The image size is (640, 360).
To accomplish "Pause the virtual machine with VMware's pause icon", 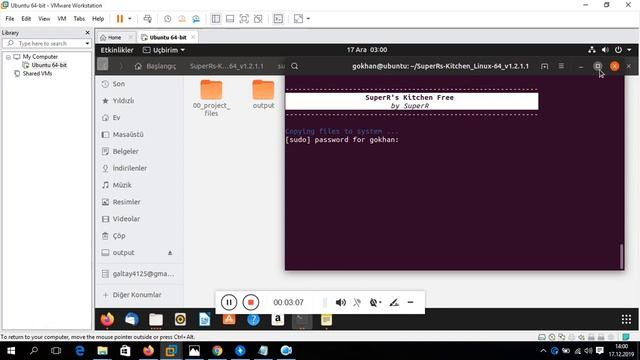I will (120, 19).
